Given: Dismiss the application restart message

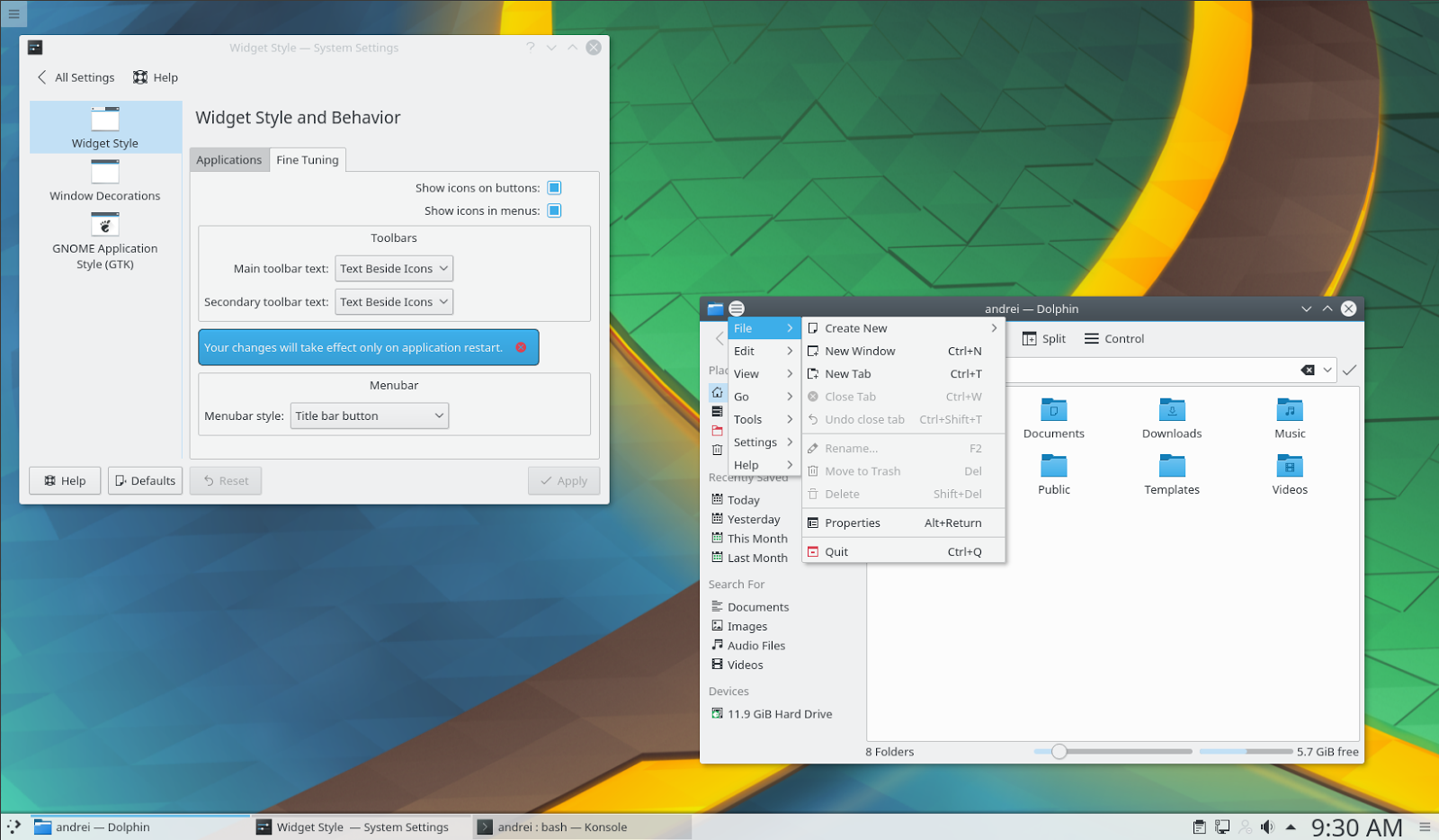Looking at the screenshot, I should click(x=521, y=347).
